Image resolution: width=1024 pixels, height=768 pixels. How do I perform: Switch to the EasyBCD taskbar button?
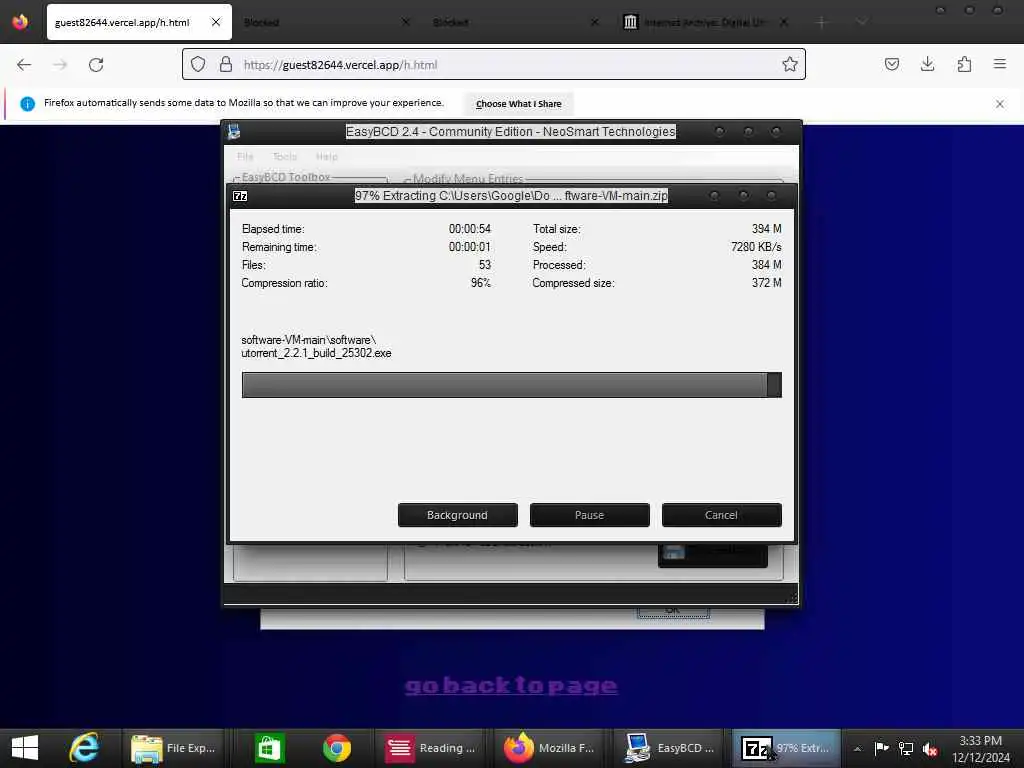click(669, 748)
